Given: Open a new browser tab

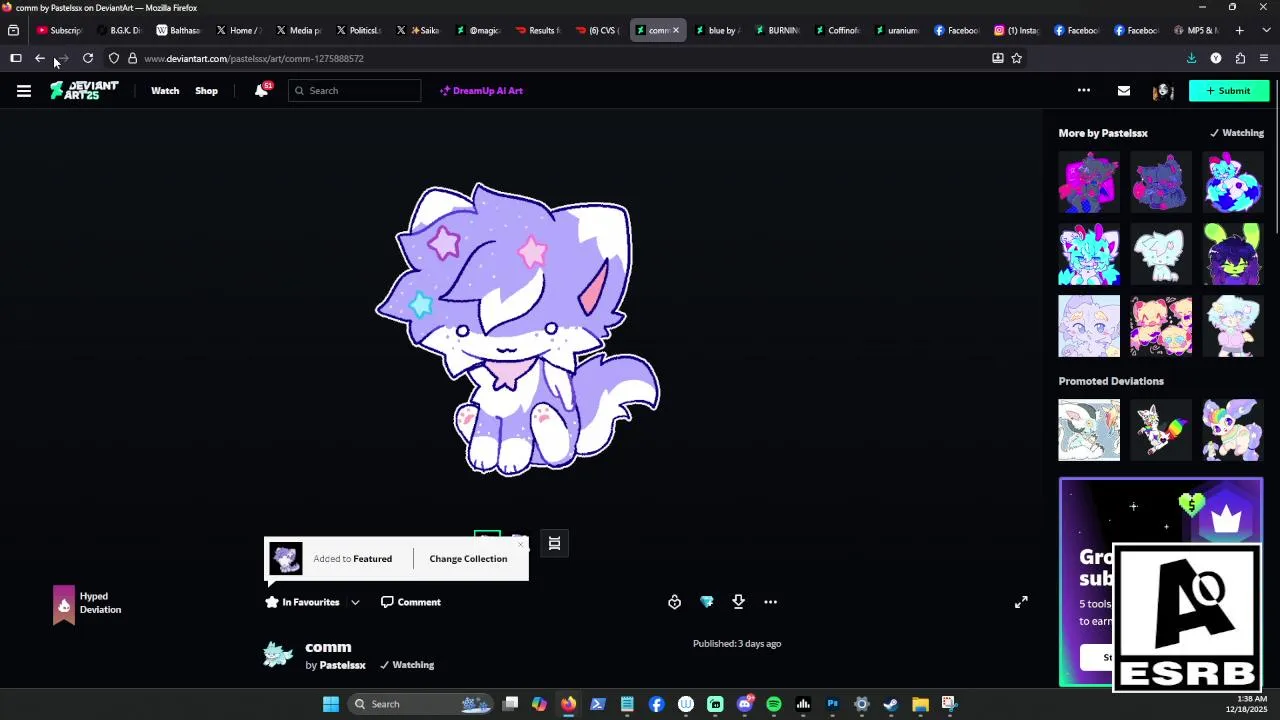Looking at the screenshot, I should (1239, 31).
